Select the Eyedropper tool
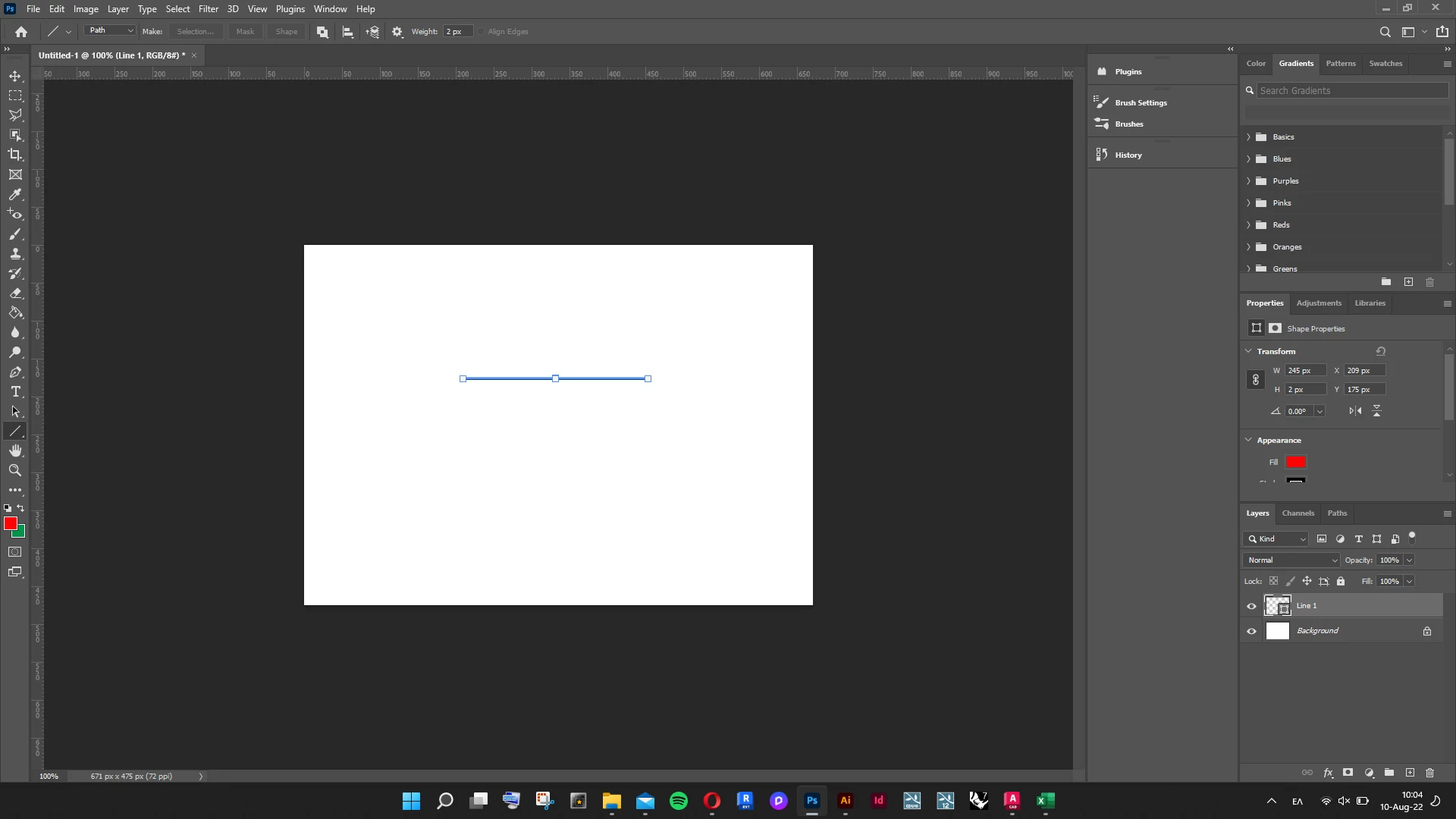Image resolution: width=1456 pixels, height=819 pixels. (x=15, y=194)
